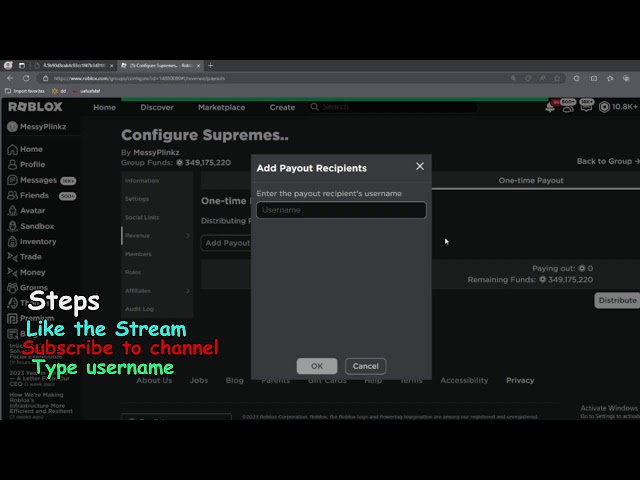Reload the page with refresh icon
The image size is (640, 480).
click(x=26, y=78)
